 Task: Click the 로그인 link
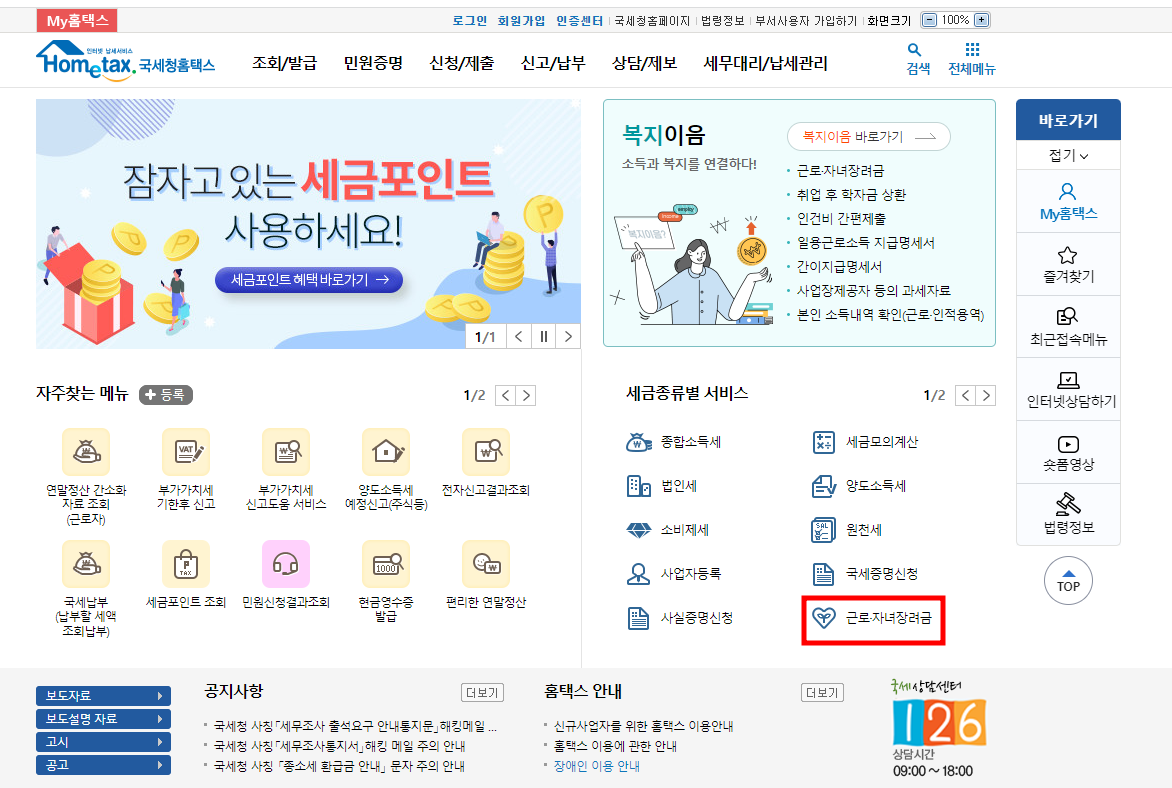(470, 21)
